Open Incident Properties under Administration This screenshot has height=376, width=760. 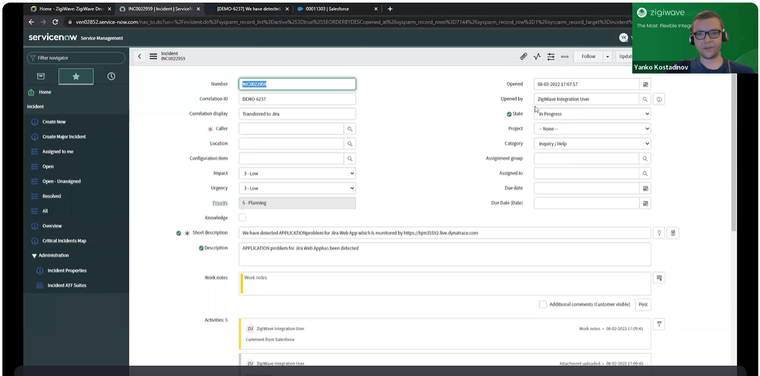pos(67,271)
